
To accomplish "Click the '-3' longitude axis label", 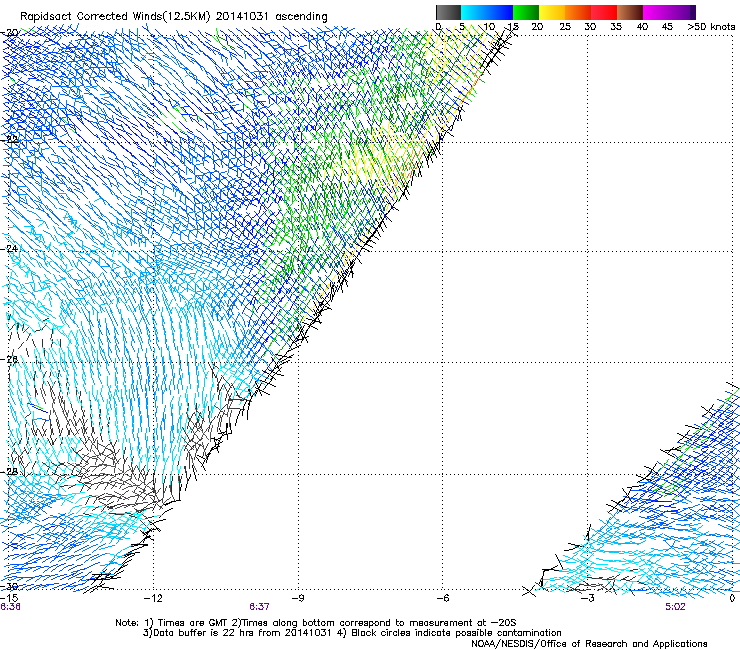I will (588, 598).
